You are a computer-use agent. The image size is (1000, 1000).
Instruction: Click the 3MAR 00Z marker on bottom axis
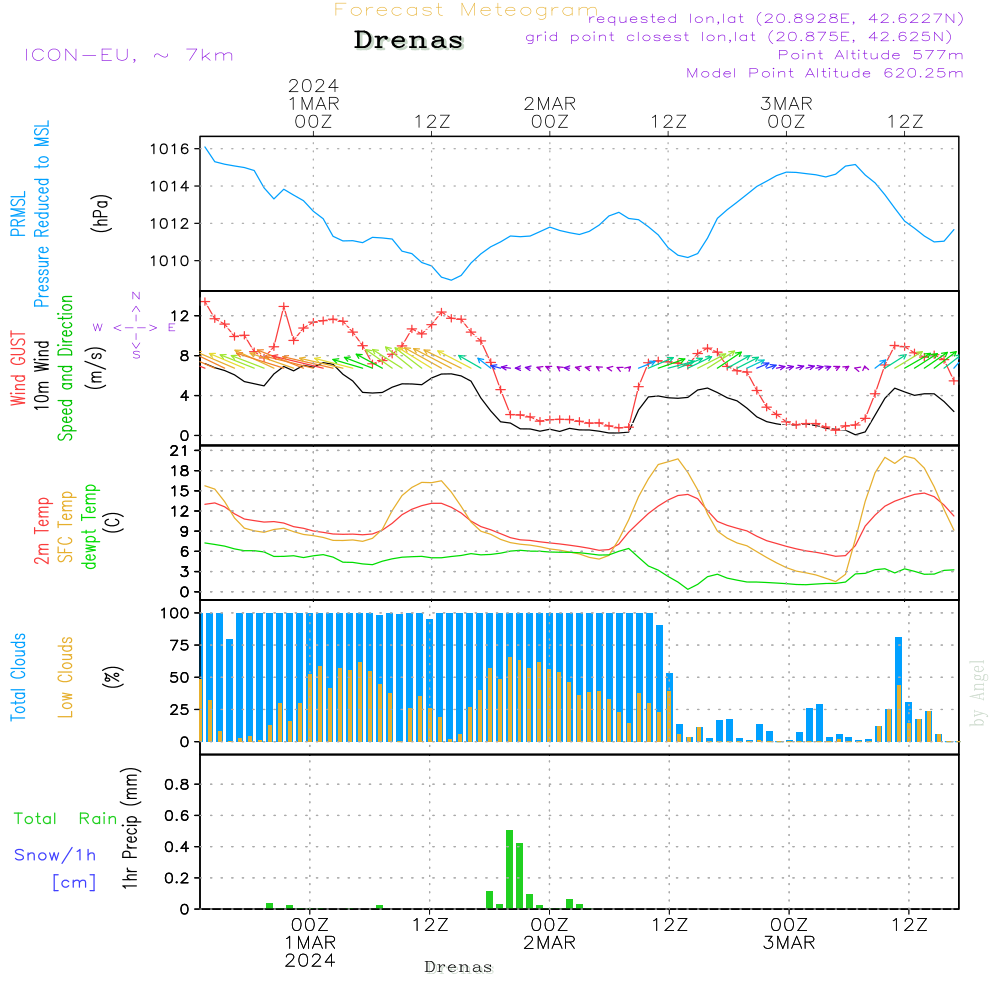(x=788, y=934)
